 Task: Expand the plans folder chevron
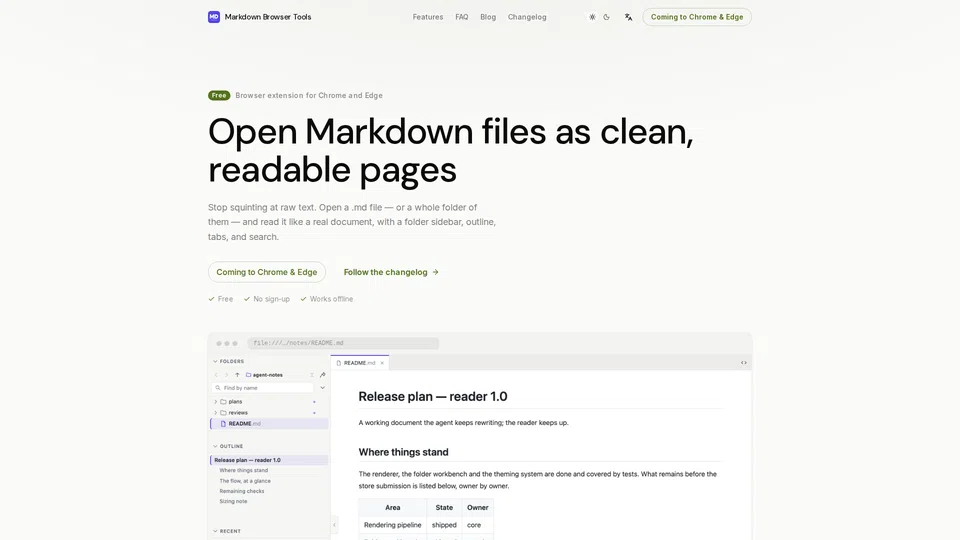coord(216,402)
